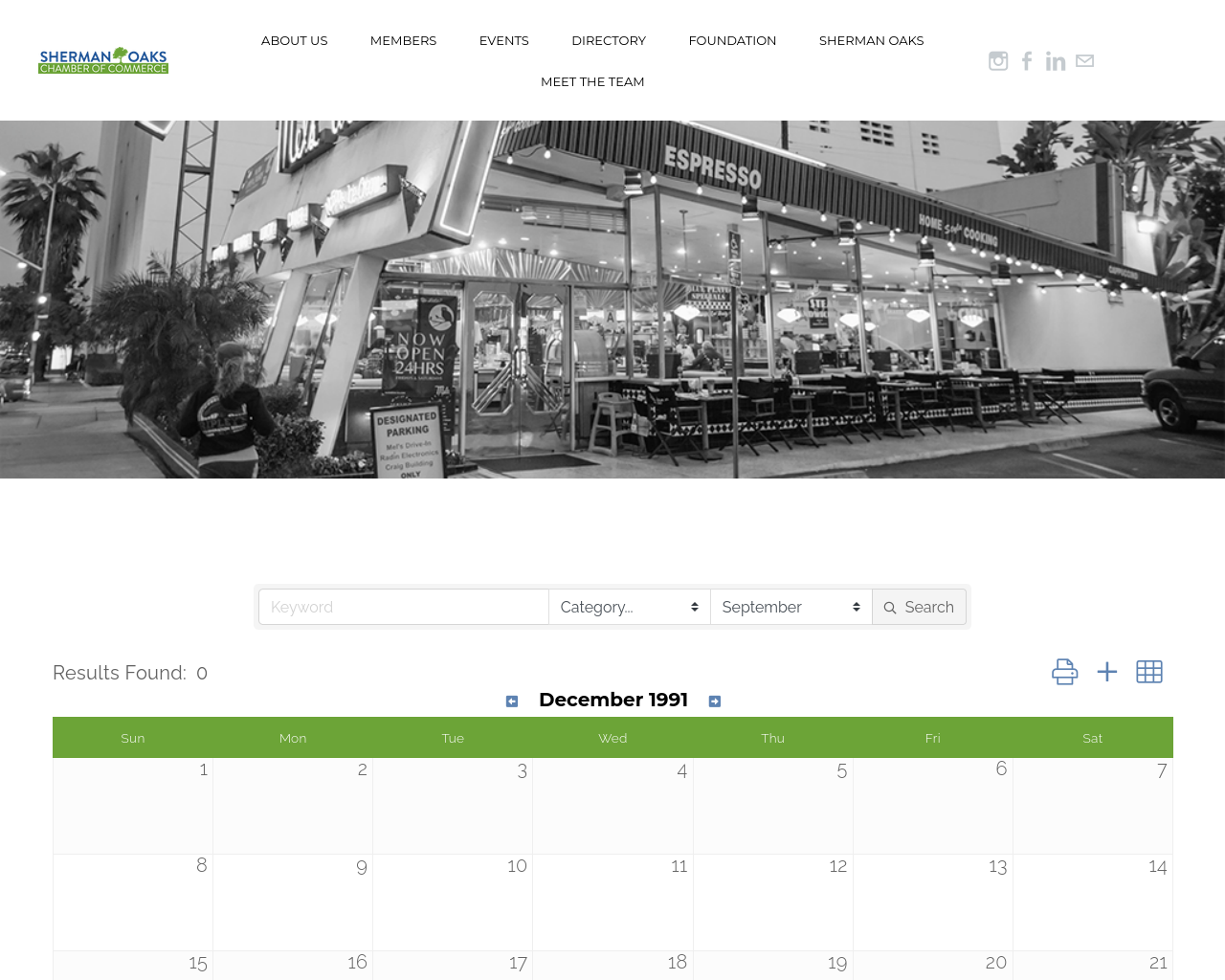Select December 21 on the calendar
1225x980 pixels.
[1093, 965]
